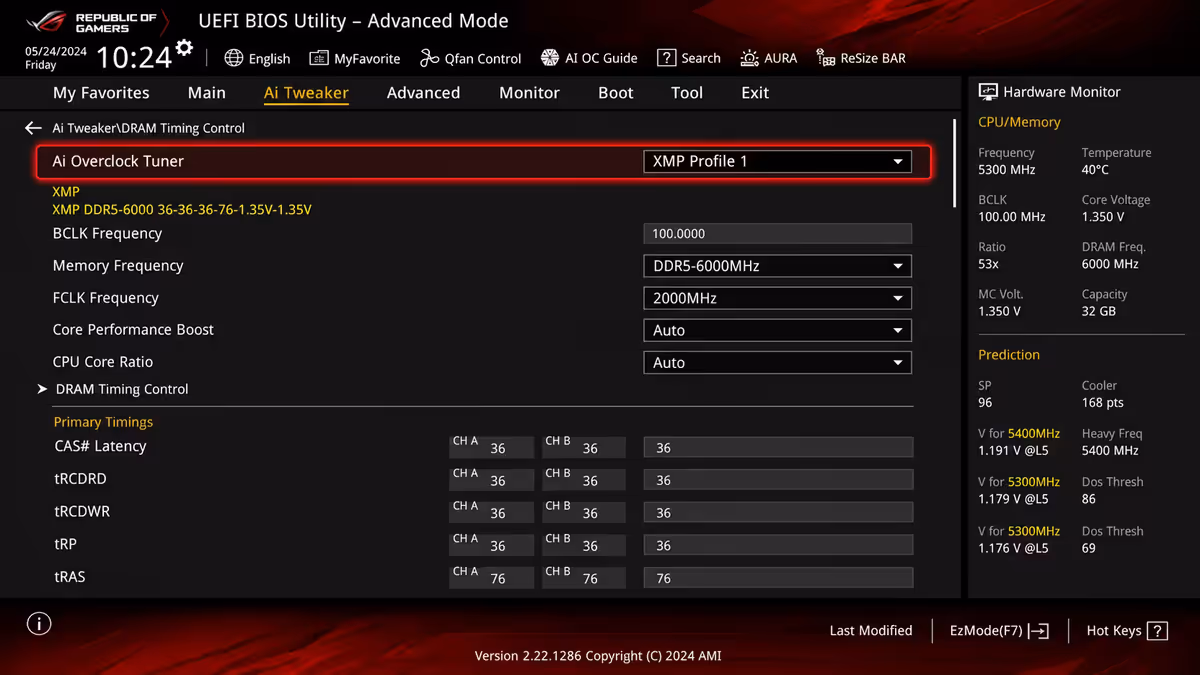Open AURA lighting settings
The image size is (1200, 675).
click(x=768, y=58)
